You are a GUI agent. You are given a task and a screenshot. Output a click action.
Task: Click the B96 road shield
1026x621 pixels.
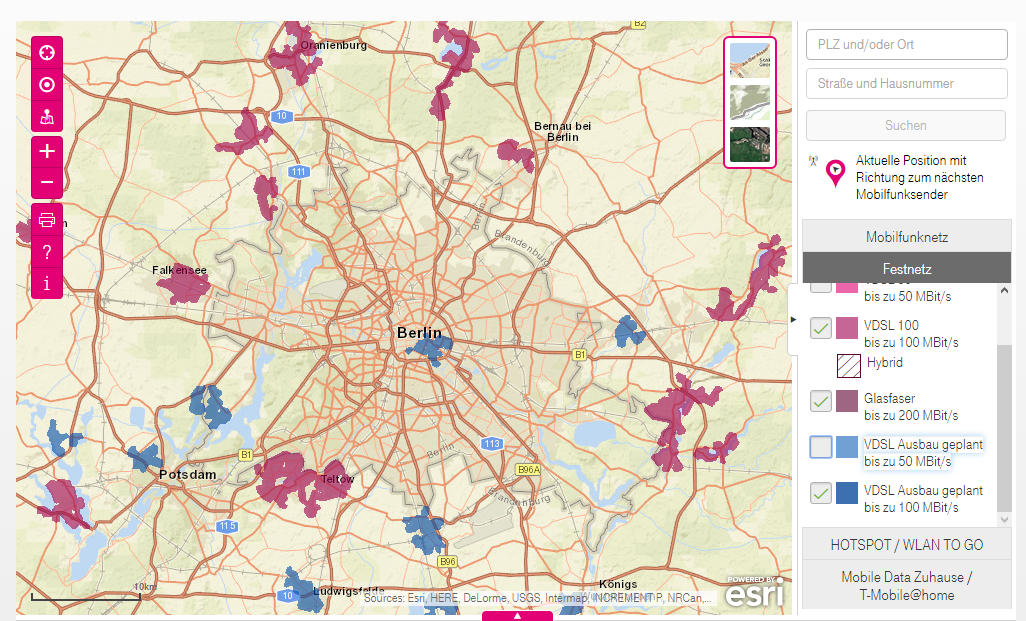[x=448, y=561]
